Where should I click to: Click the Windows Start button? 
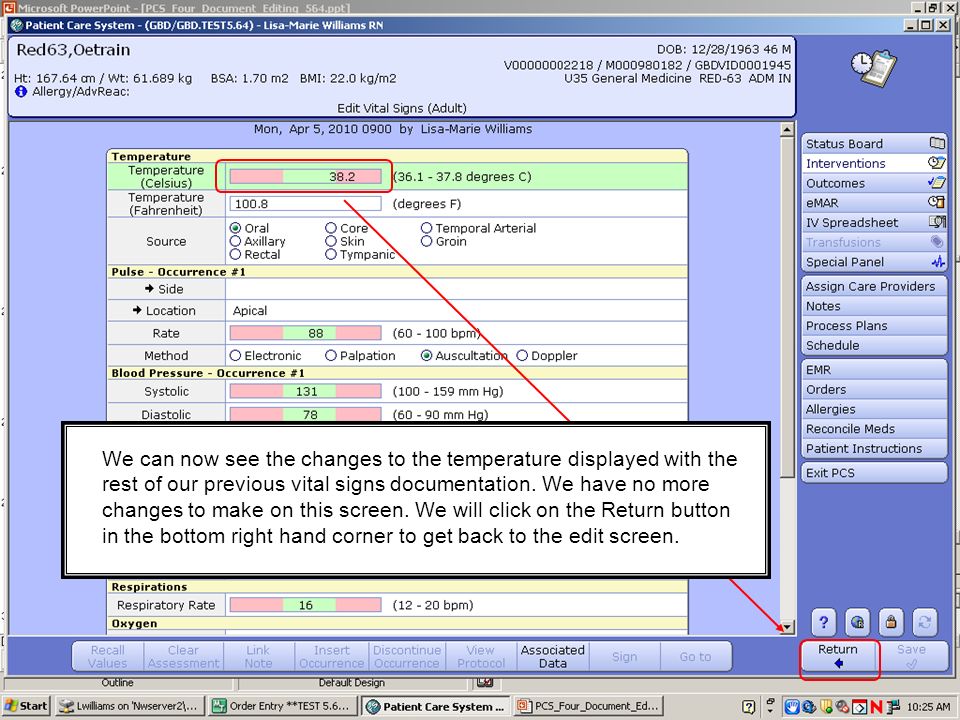[26, 706]
